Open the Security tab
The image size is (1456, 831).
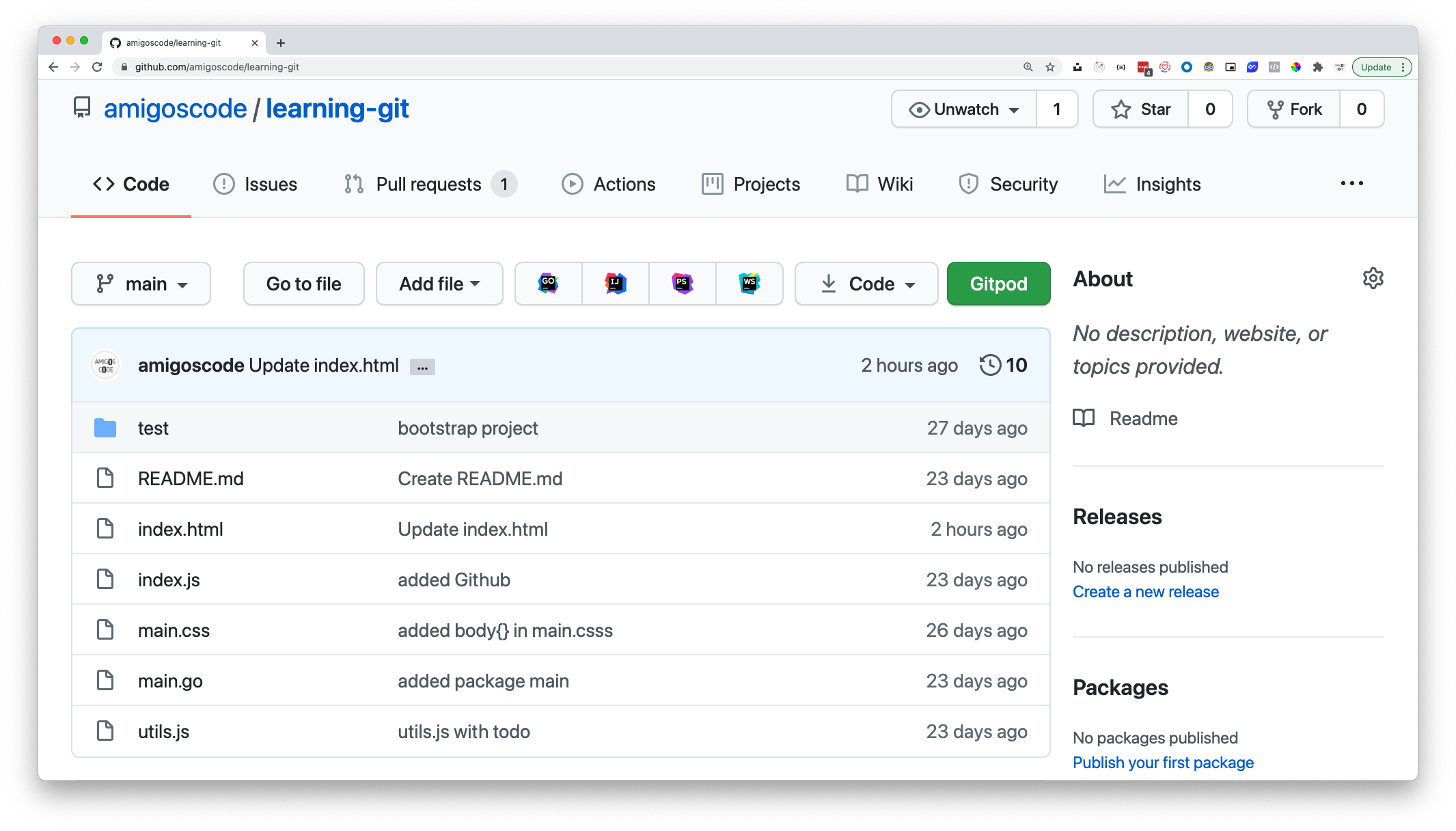pyautogui.click(x=1008, y=184)
